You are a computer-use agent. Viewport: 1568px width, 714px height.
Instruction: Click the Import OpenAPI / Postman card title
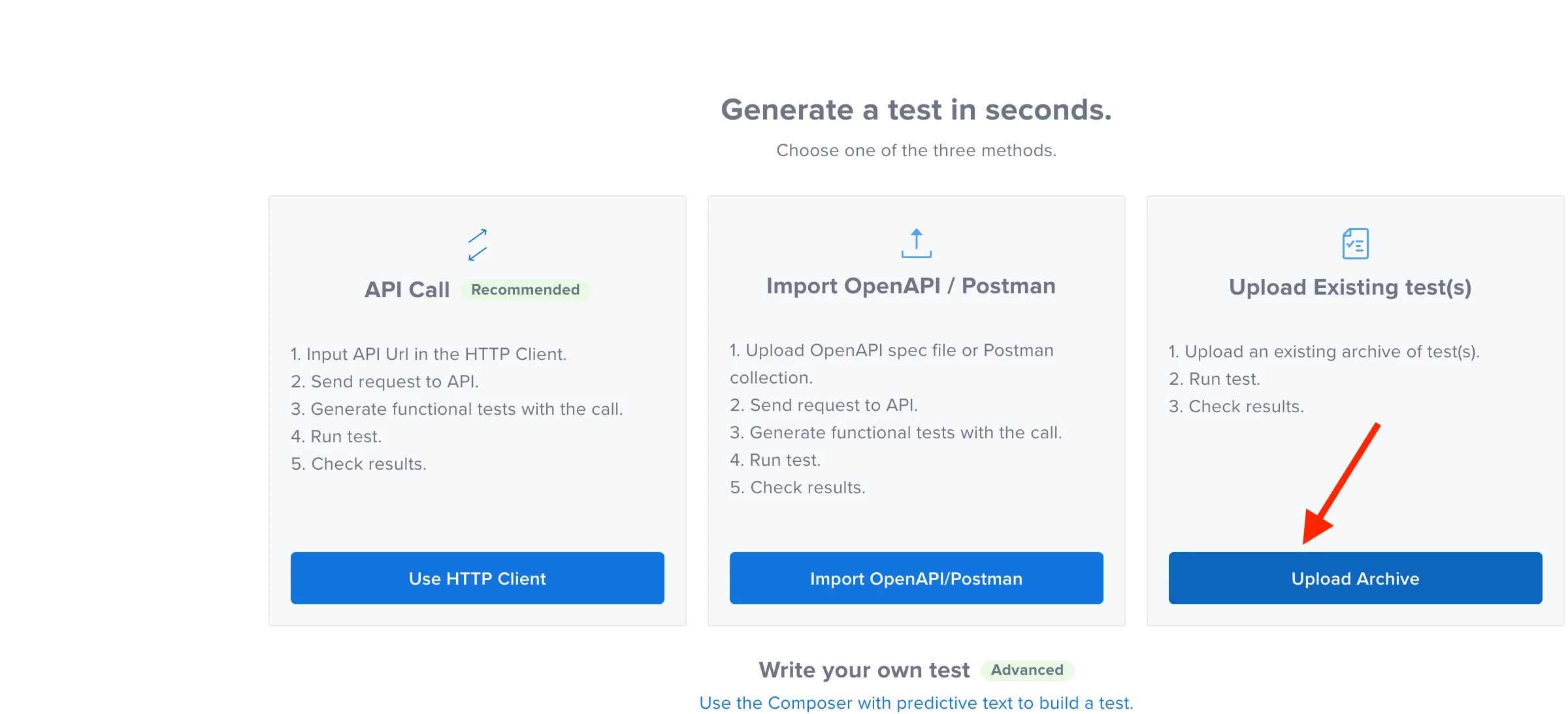coord(911,286)
